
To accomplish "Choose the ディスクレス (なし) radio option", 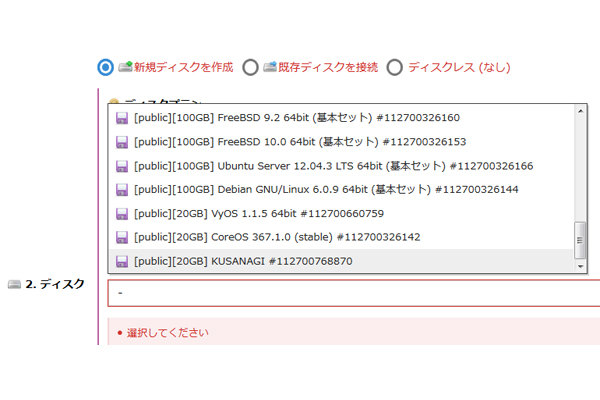I will pos(395,67).
